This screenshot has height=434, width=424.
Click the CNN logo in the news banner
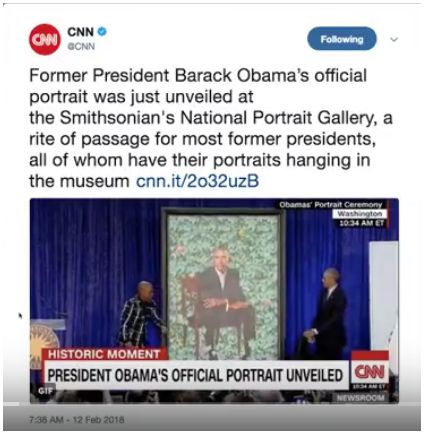click(370, 371)
